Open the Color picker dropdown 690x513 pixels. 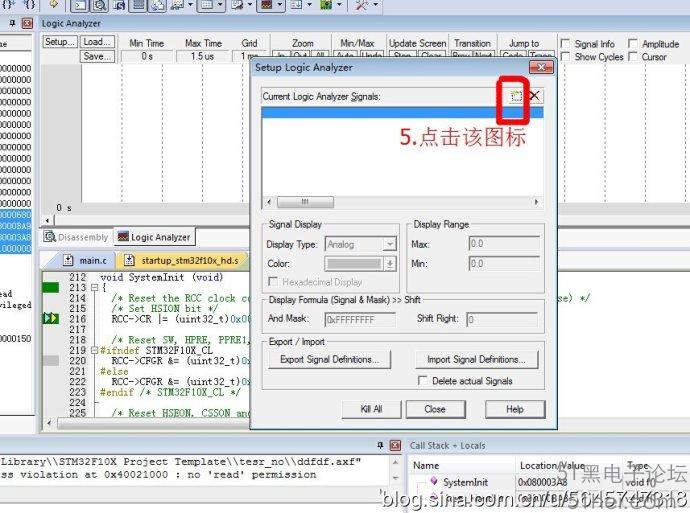coord(390,264)
